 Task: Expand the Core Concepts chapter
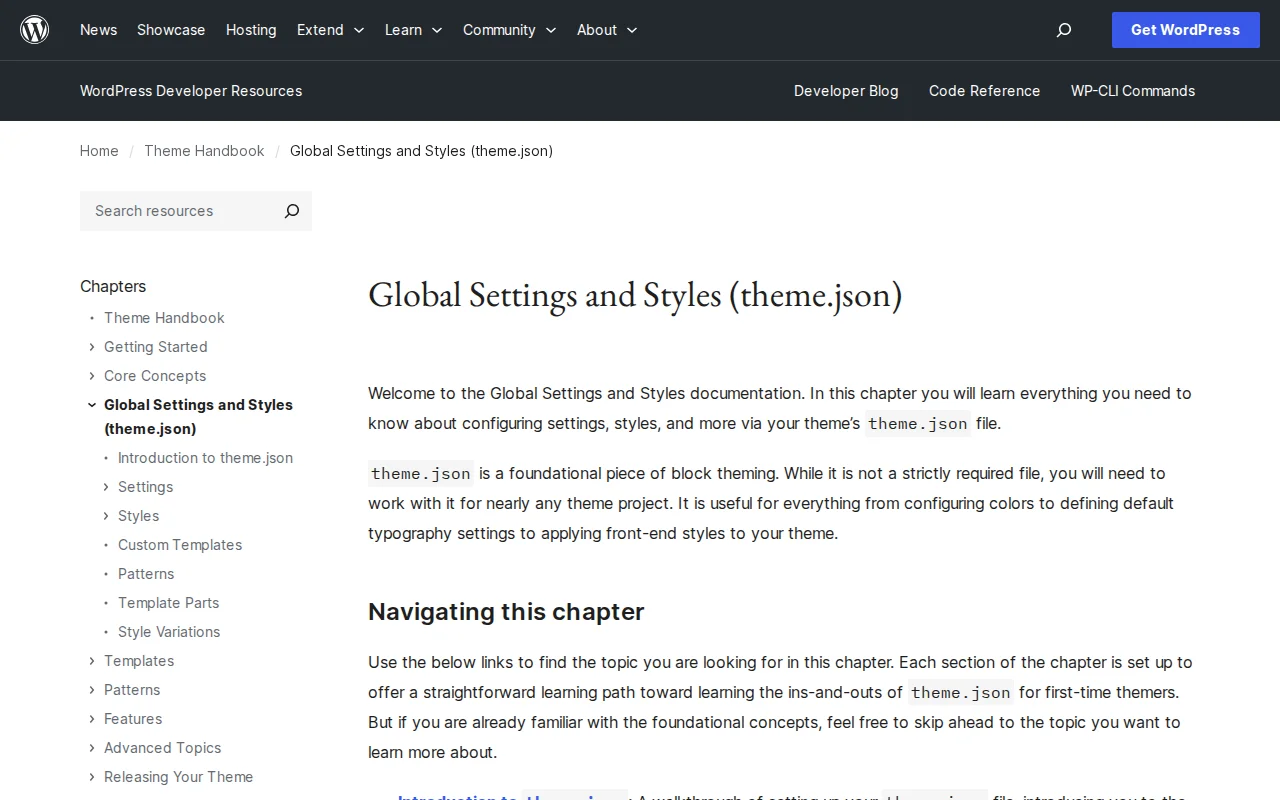pos(91,376)
